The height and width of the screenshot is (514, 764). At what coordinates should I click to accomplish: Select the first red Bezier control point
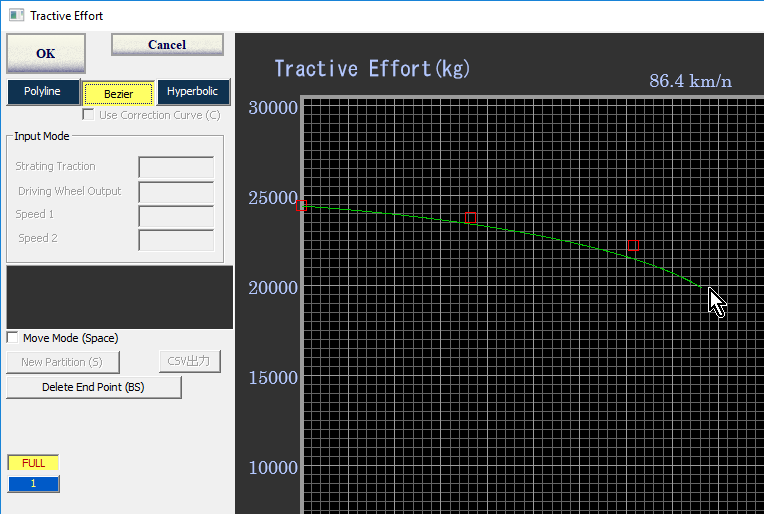[x=302, y=206]
